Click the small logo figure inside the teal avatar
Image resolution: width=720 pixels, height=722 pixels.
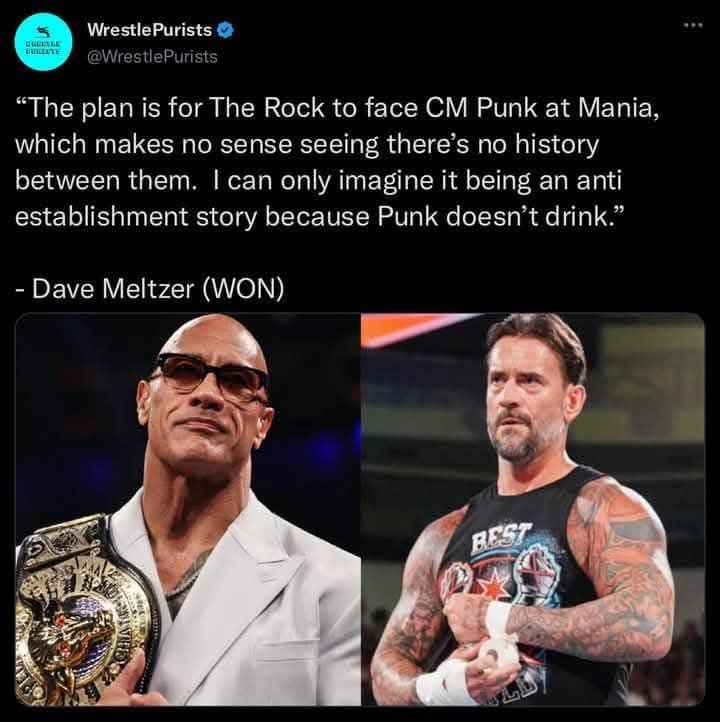(x=44, y=31)
